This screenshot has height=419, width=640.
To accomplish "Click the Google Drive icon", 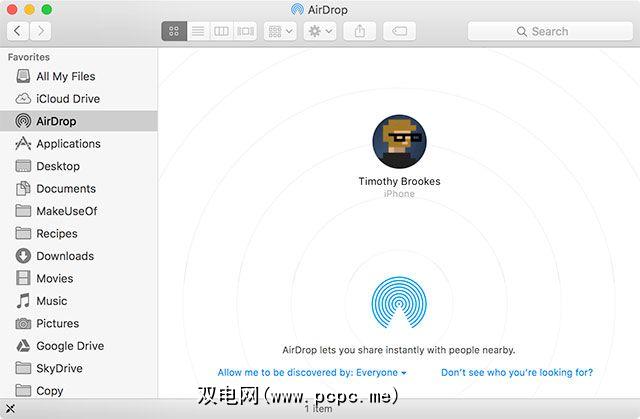I will (23, 346).
